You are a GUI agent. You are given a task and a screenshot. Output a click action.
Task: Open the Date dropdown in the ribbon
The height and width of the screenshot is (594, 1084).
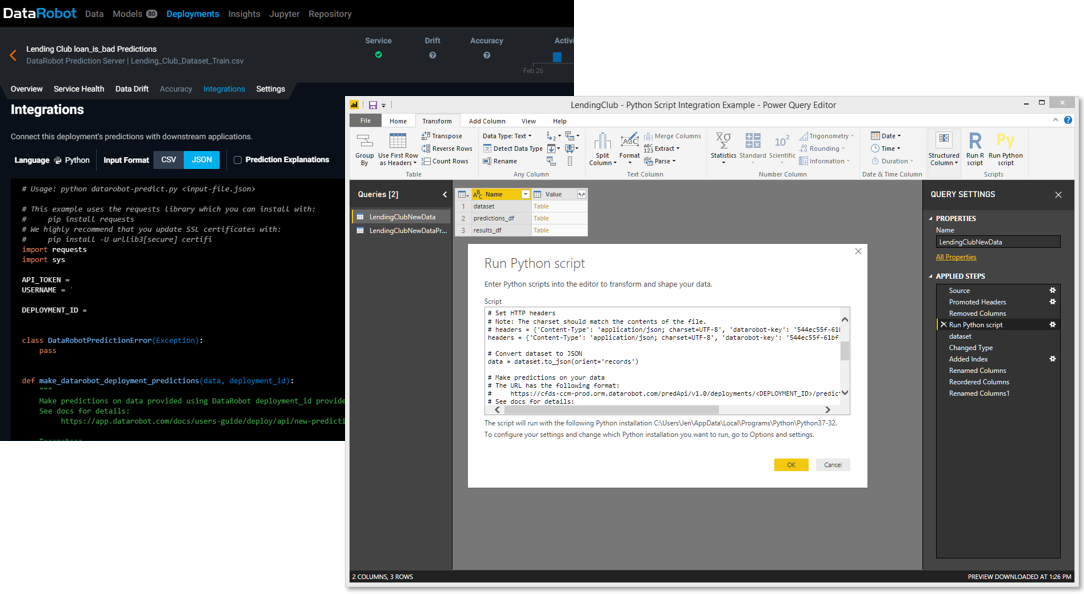tap(886, 136)
